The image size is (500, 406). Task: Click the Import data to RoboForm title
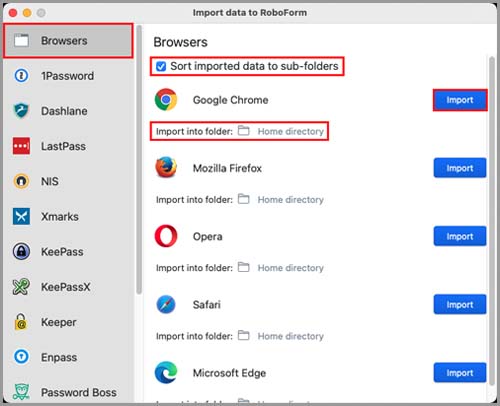(x=250, y=13)
